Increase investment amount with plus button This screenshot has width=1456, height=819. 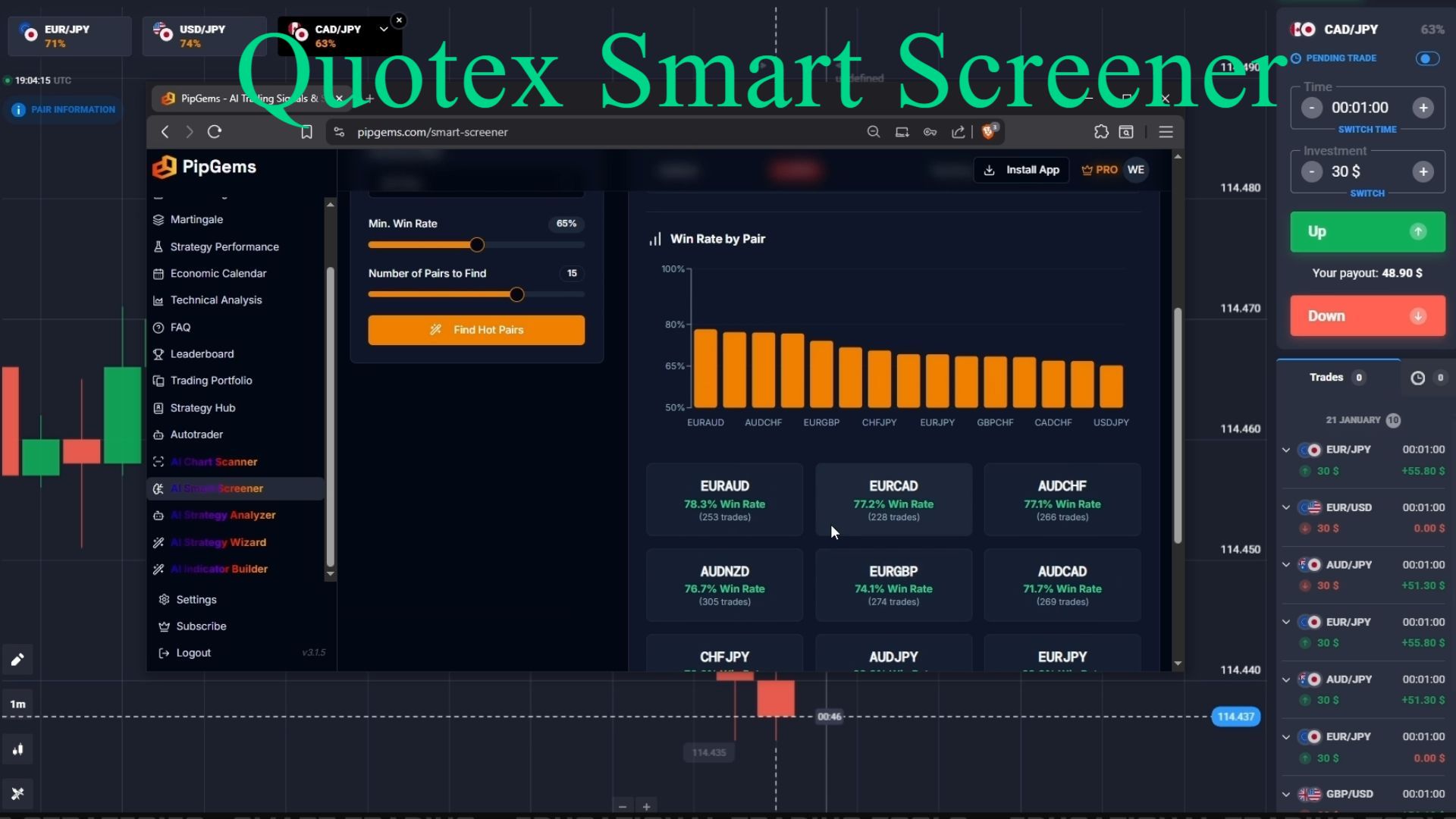1423,172
